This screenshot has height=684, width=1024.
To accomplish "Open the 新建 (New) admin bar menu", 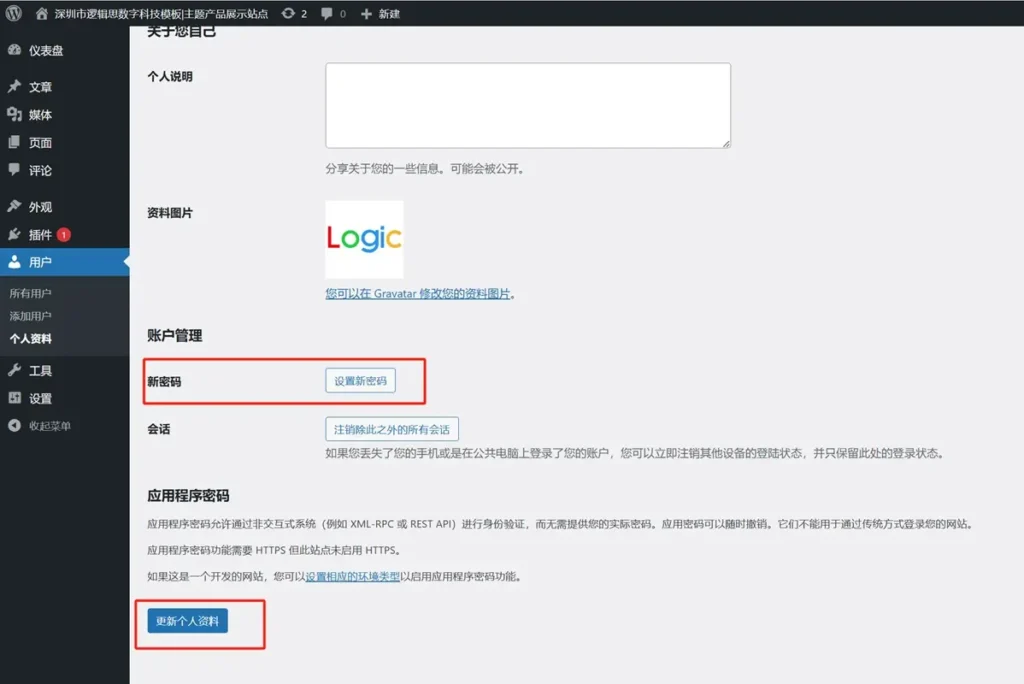I will [380, 14].
